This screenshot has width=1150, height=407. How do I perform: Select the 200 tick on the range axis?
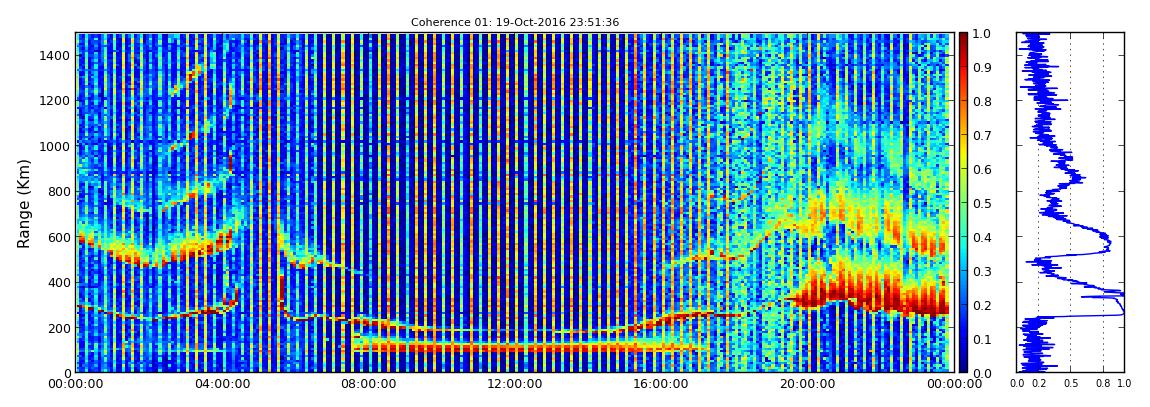pyautogui.click(x=59, y=328)
